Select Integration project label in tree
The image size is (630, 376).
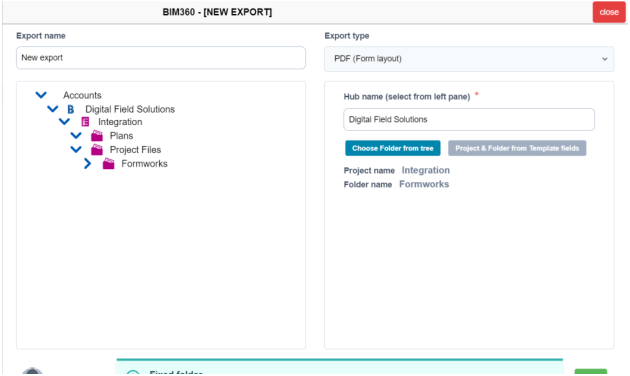pos(120,122)
